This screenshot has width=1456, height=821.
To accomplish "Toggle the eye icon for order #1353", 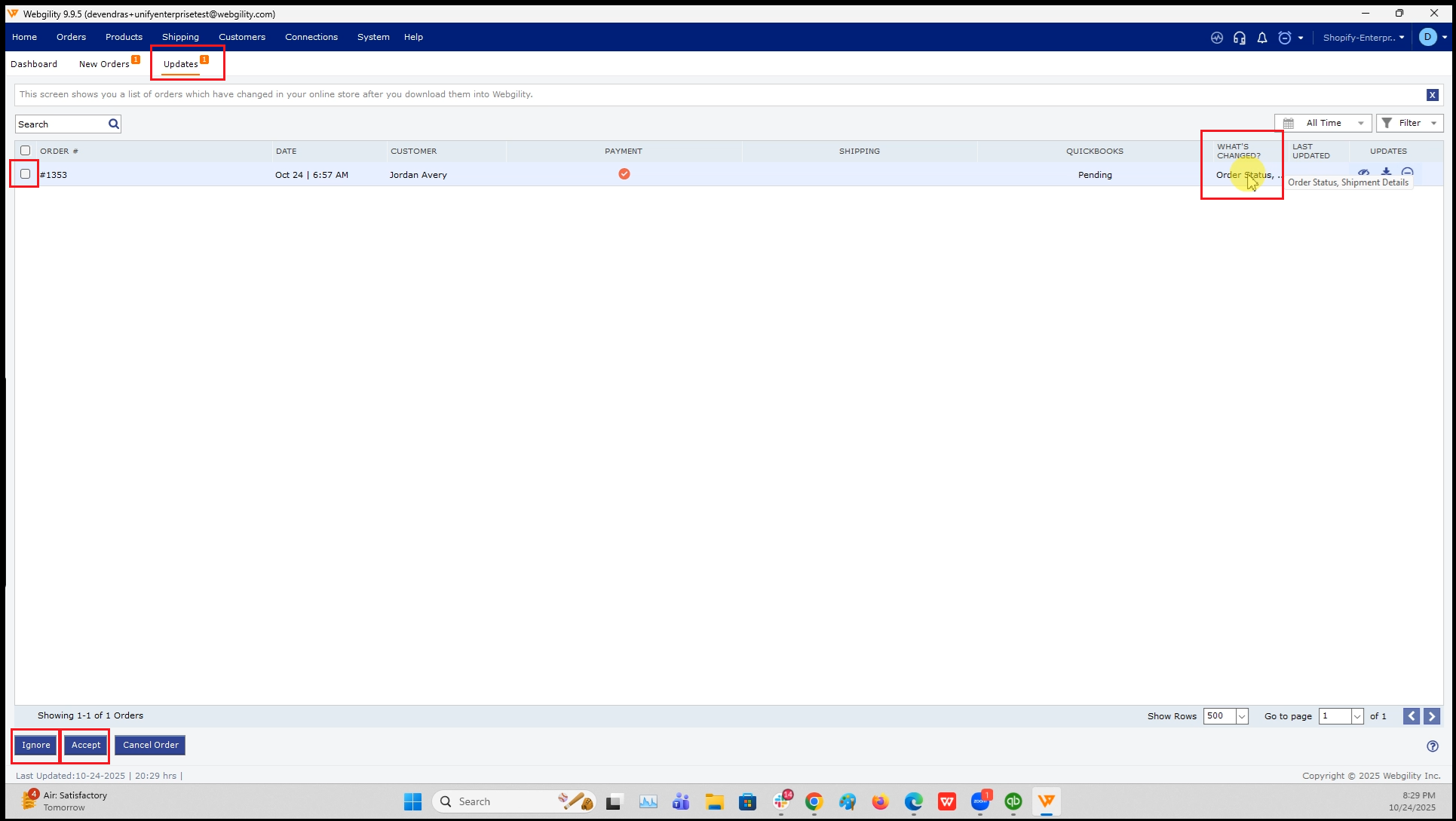I will click(1363, 173).
